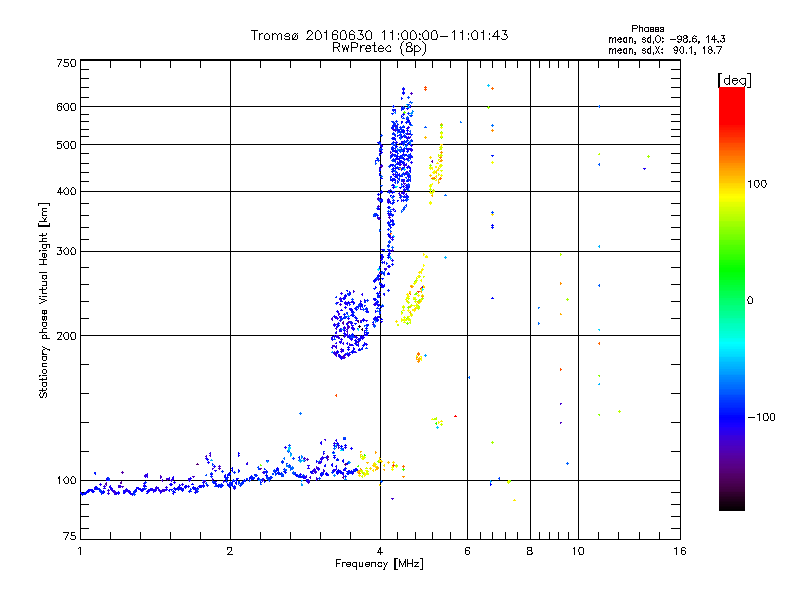Click the 'mean, sd,O: -98.6, 14.3' line

coord(666,39)
